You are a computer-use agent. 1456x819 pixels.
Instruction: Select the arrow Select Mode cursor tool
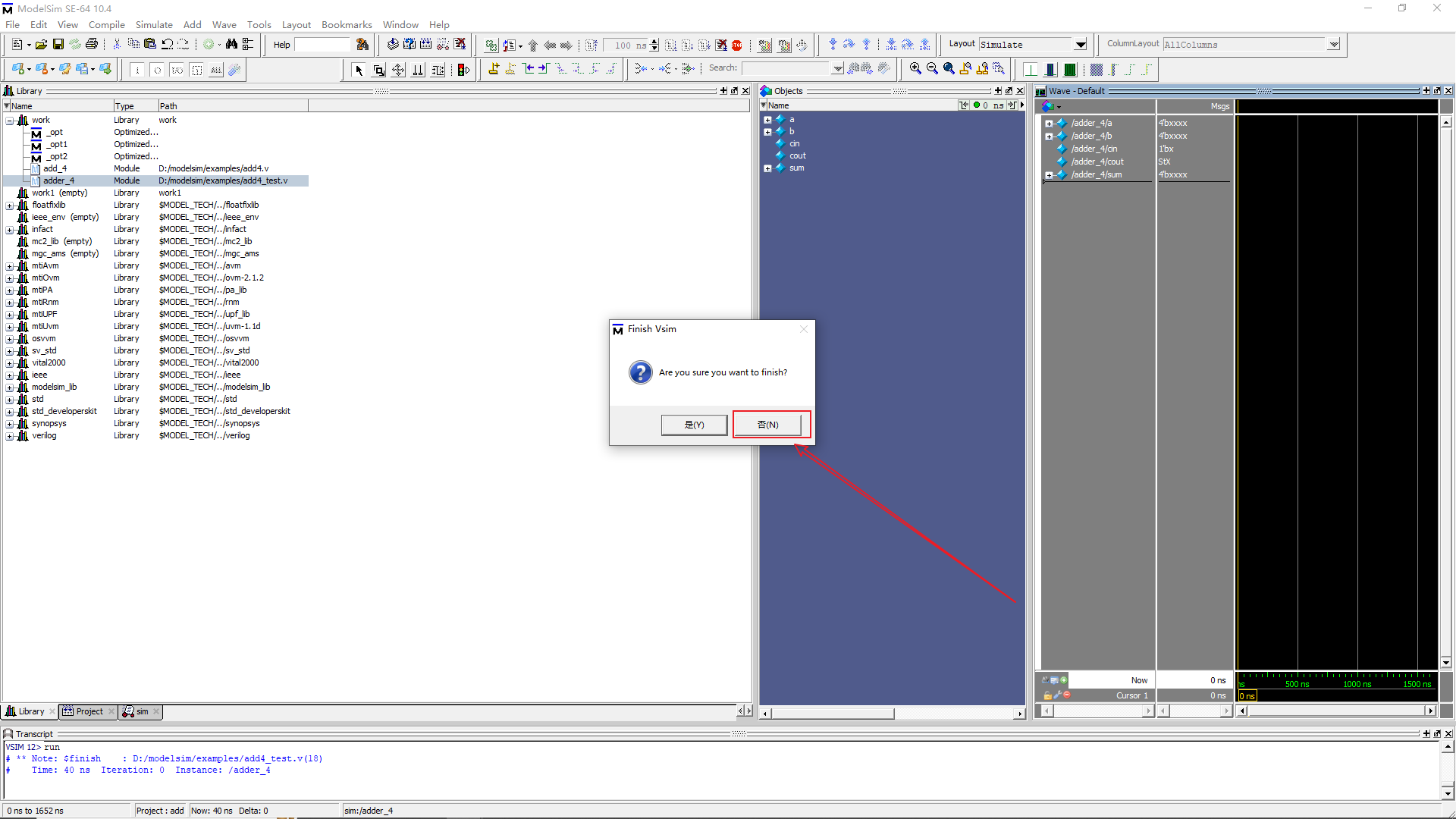point(359,70)
